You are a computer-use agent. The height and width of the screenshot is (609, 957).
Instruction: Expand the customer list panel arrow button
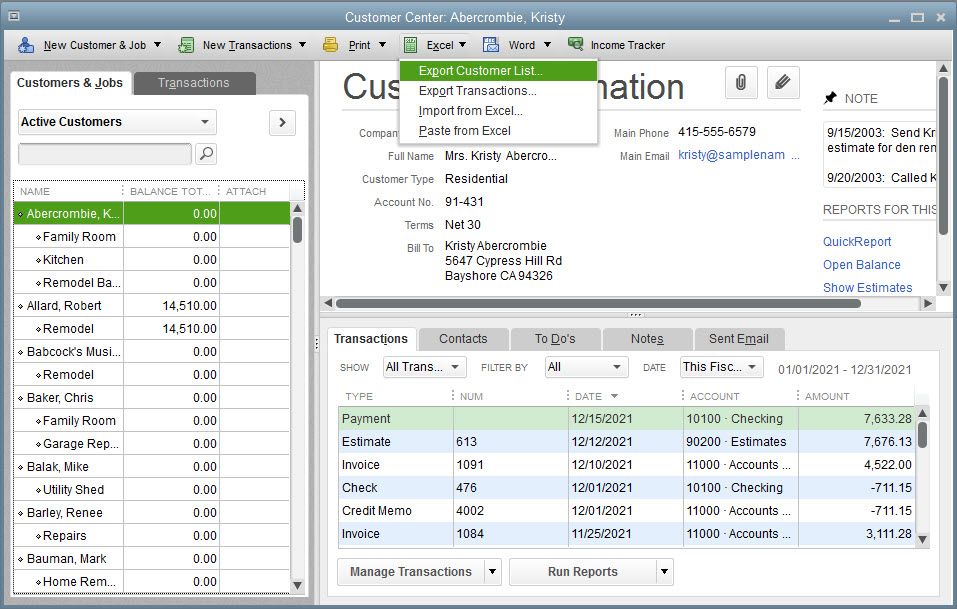(282, 122)
